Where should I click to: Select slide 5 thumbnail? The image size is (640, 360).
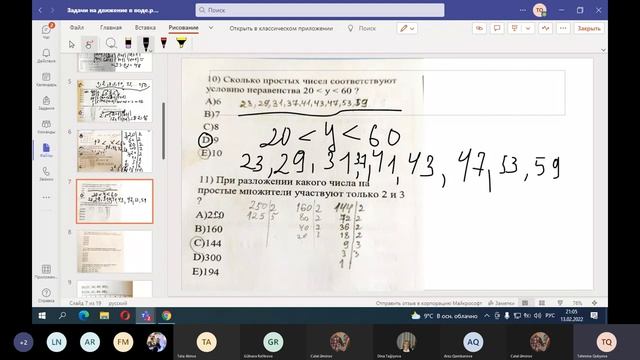(115, 101)
